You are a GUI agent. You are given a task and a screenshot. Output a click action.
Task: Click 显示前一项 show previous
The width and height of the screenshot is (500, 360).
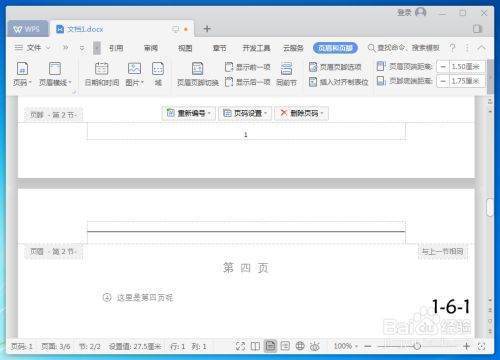(x=247, y=67)
